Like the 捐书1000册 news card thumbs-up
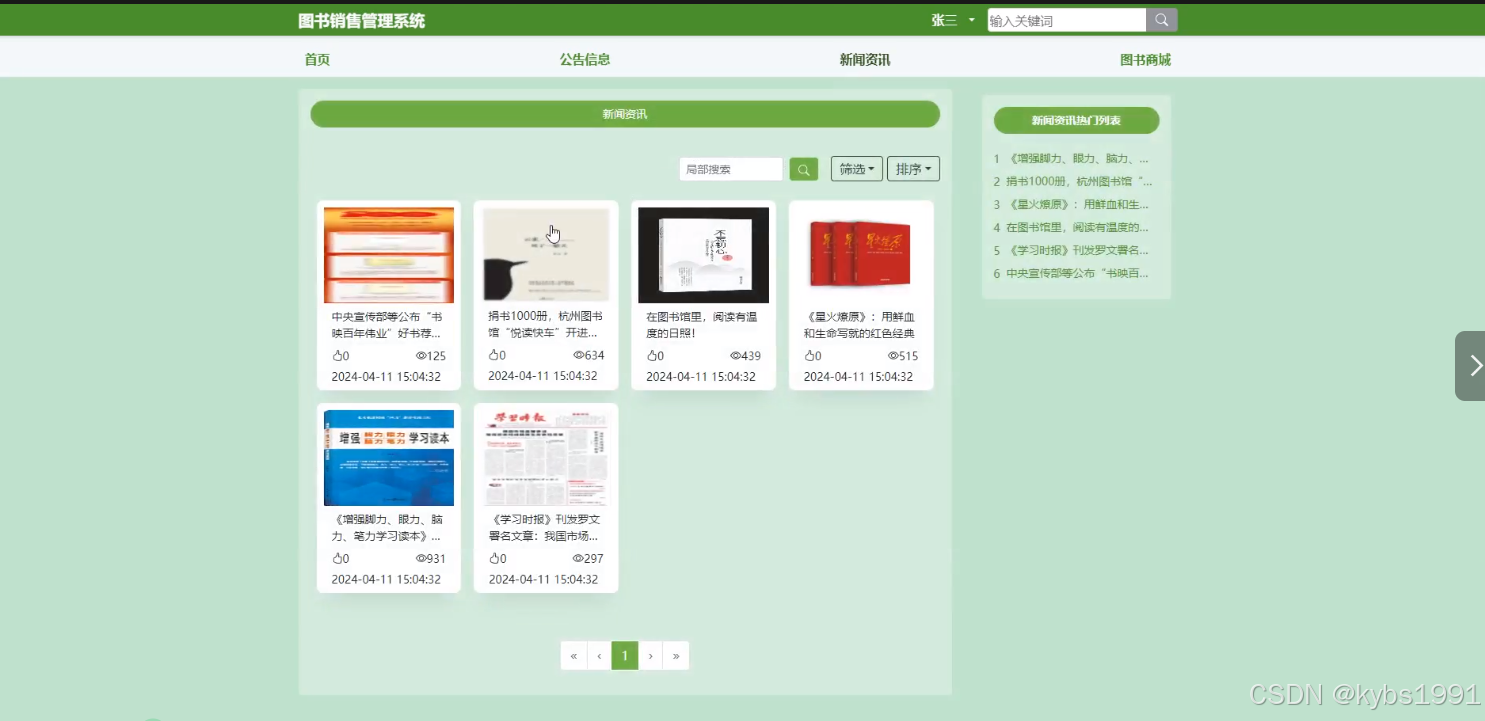The image size is (1485, 721). pyautogui.click(x=494, y=355)
